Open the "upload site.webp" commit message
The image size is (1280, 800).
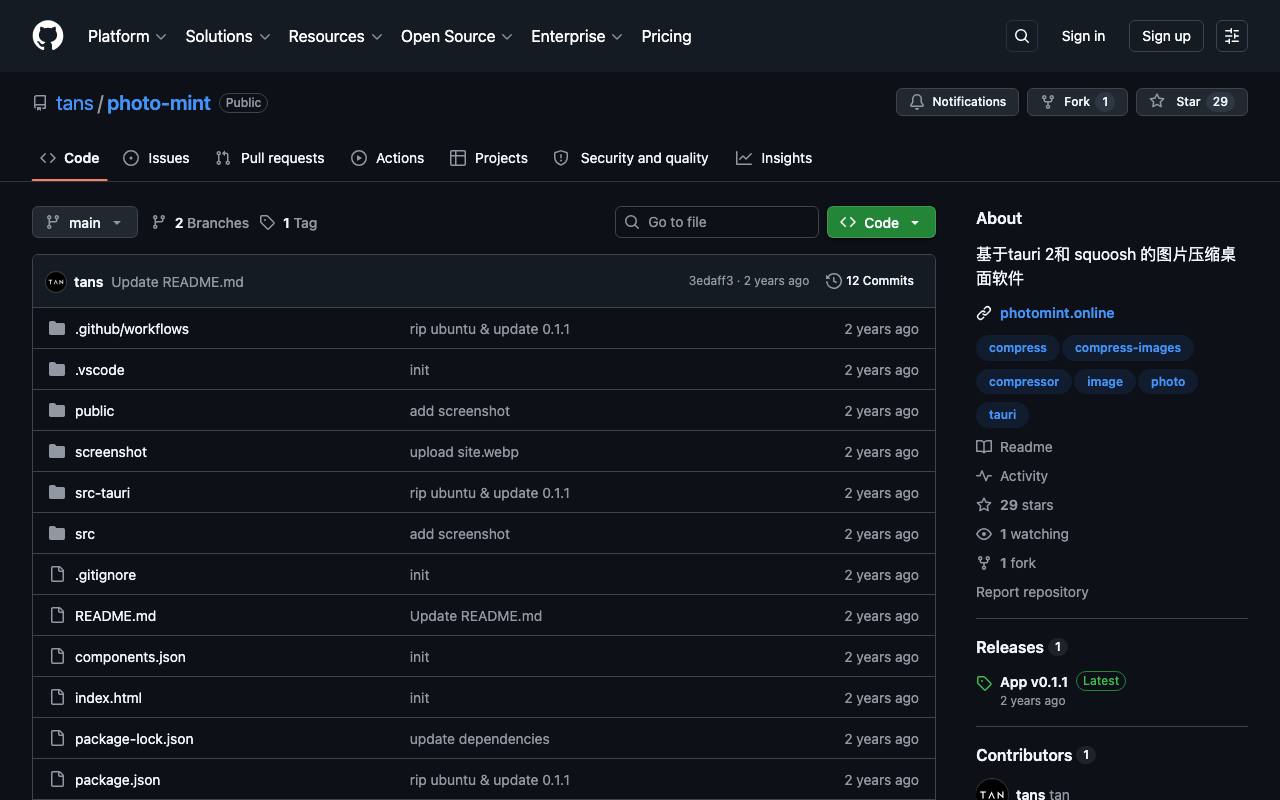click(464, 452)
